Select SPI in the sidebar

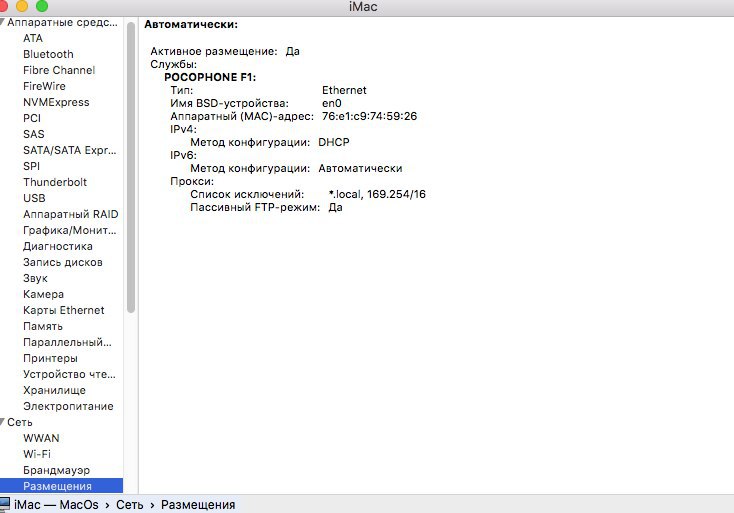tap(31, 166)
